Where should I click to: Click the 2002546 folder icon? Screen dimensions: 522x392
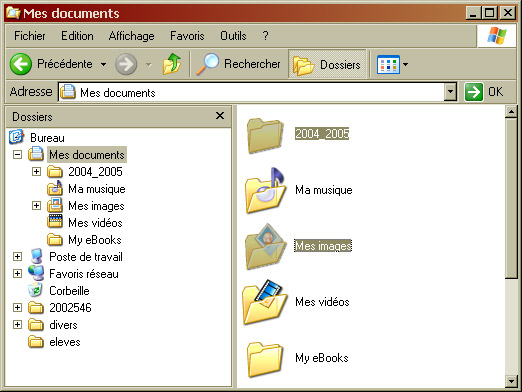click(36, 308)
